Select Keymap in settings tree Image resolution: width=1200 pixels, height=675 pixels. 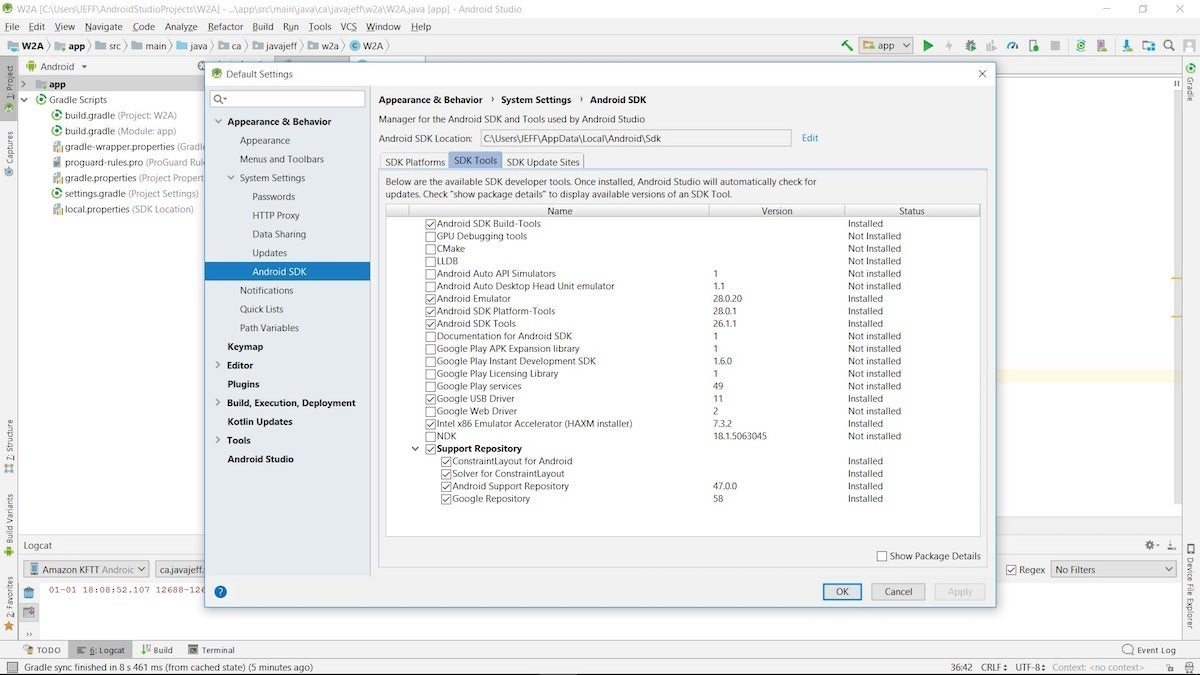pyautogui.click(x=245, y=347)
